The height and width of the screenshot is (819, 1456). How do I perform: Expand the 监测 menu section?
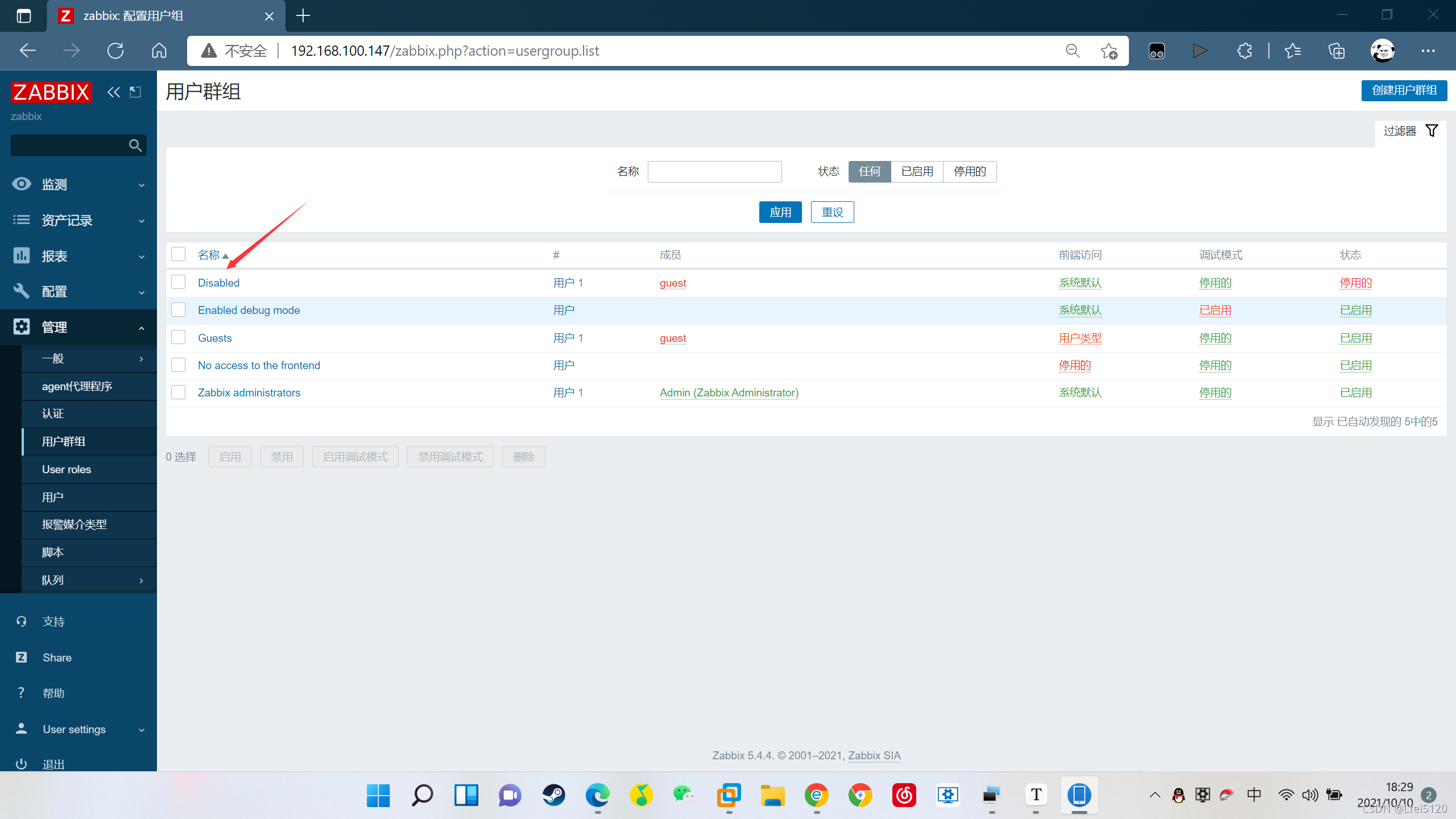coord(78,184)
